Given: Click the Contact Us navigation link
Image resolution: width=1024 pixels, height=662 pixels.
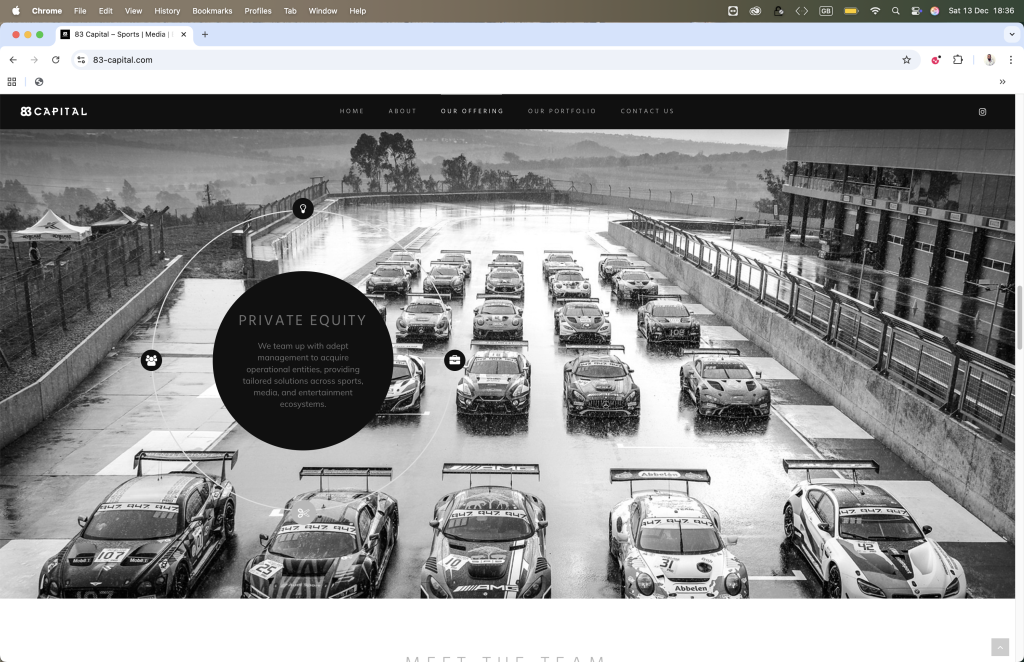Looking at the screenshot, I should (647, 111).
